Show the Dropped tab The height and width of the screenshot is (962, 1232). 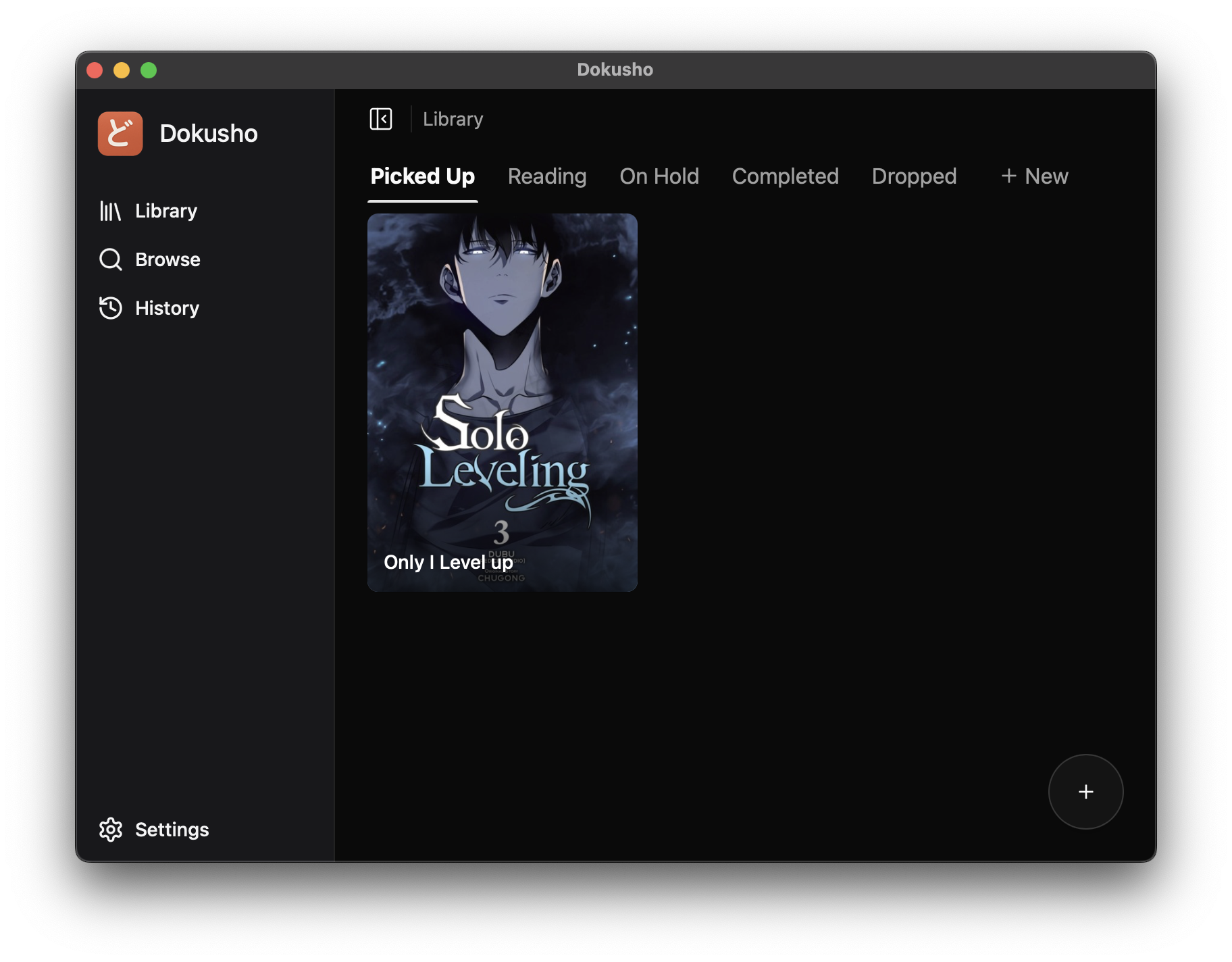(915, 176)
